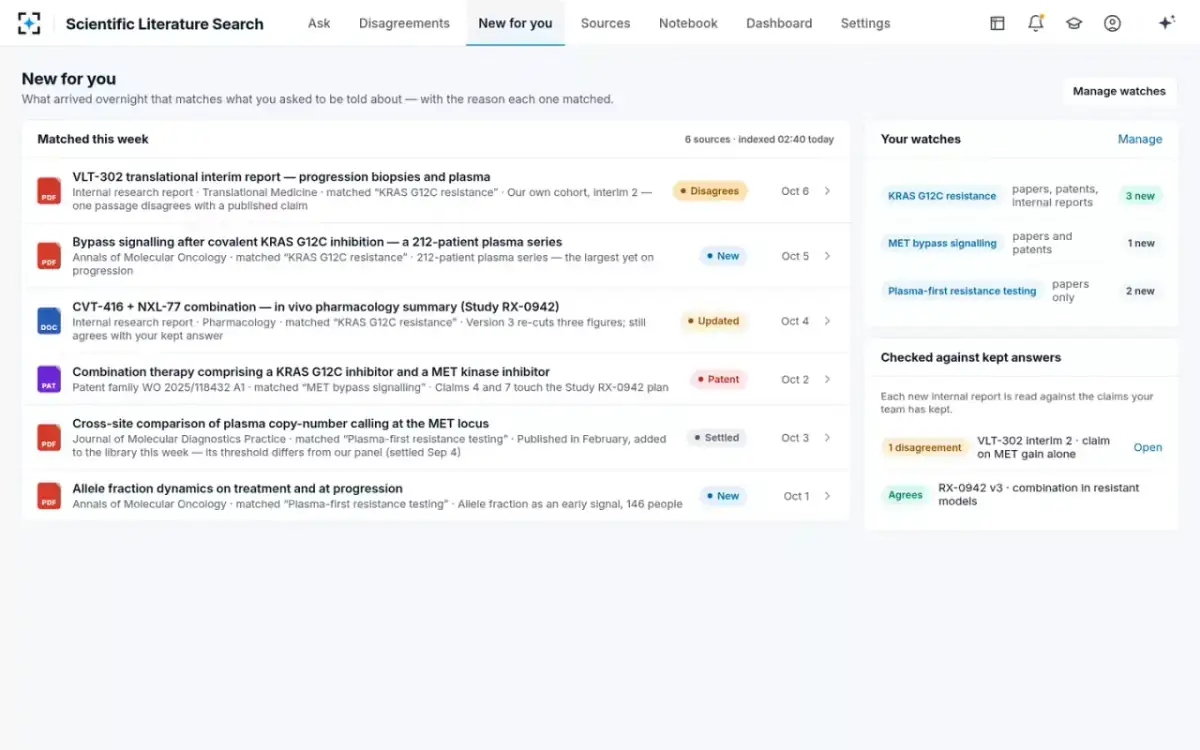The width and height of the screenshot is (1200, 750).
Task: Open the Sources tab
Action: pos(605,23)
